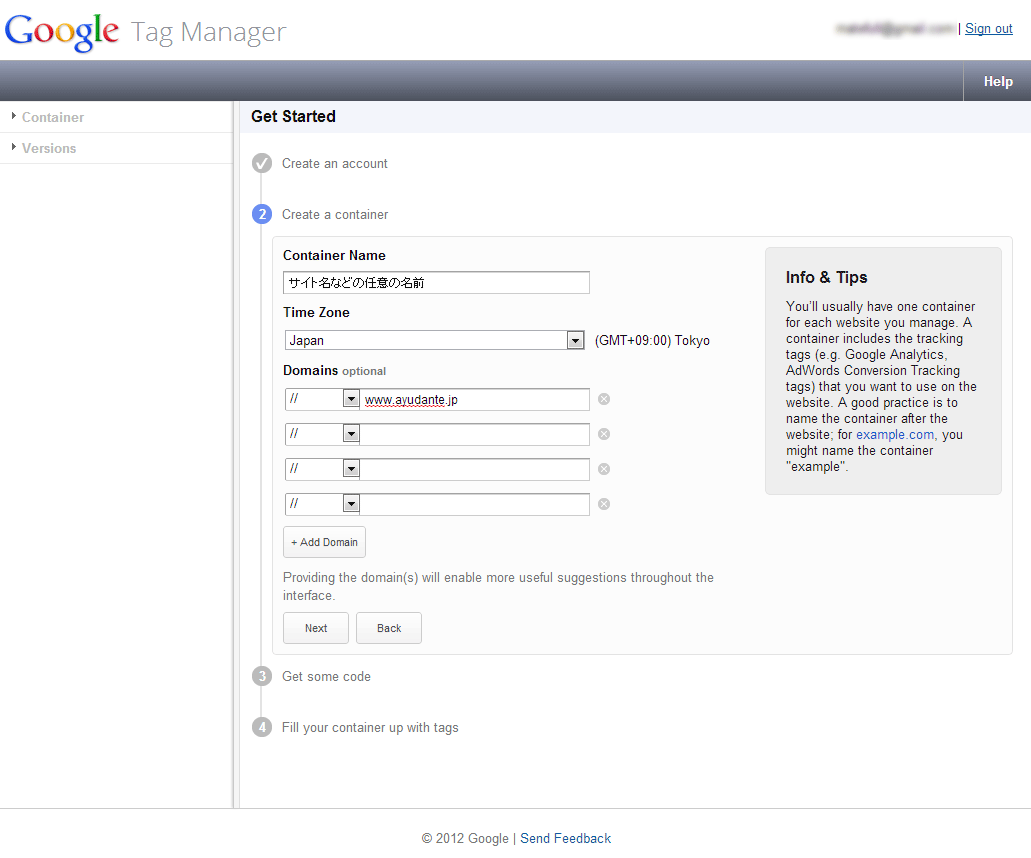This screenshot has height=858, width=1031.
Task: Click the Google Tag Manager logo
Action: pyautogui.click(x=145, y=31)
